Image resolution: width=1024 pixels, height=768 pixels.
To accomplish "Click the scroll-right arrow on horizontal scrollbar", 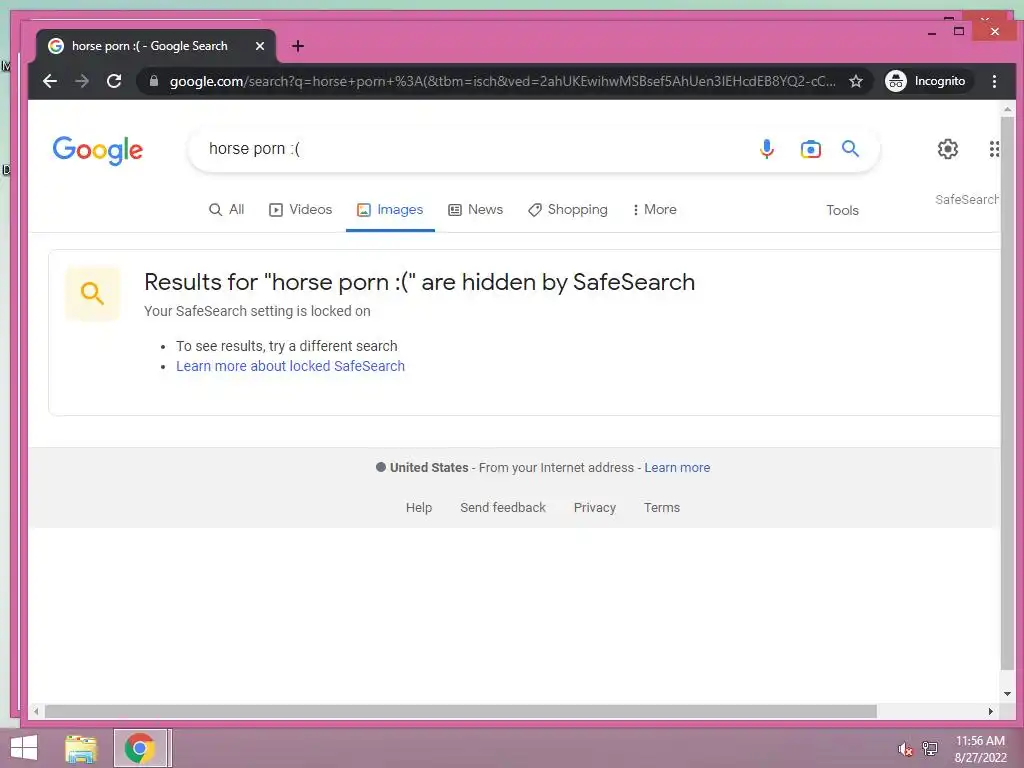I will click(x=990, y=711).
